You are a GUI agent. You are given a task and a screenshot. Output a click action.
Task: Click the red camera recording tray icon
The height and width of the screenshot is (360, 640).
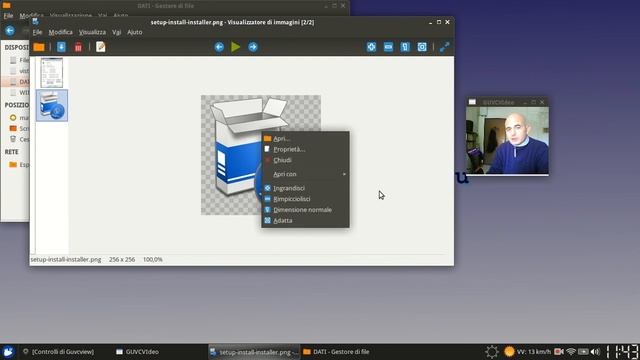559,351
